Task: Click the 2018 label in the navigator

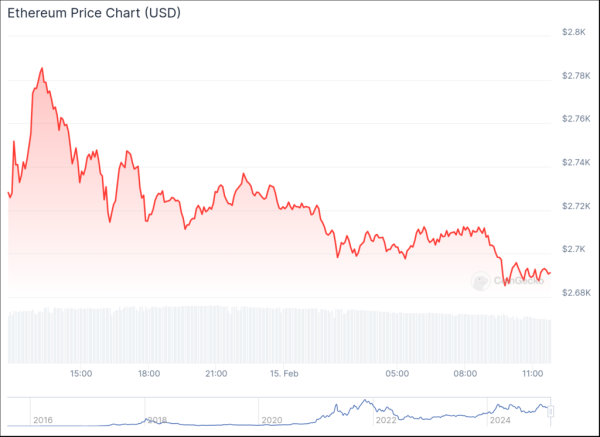Action: click(158, 420)
